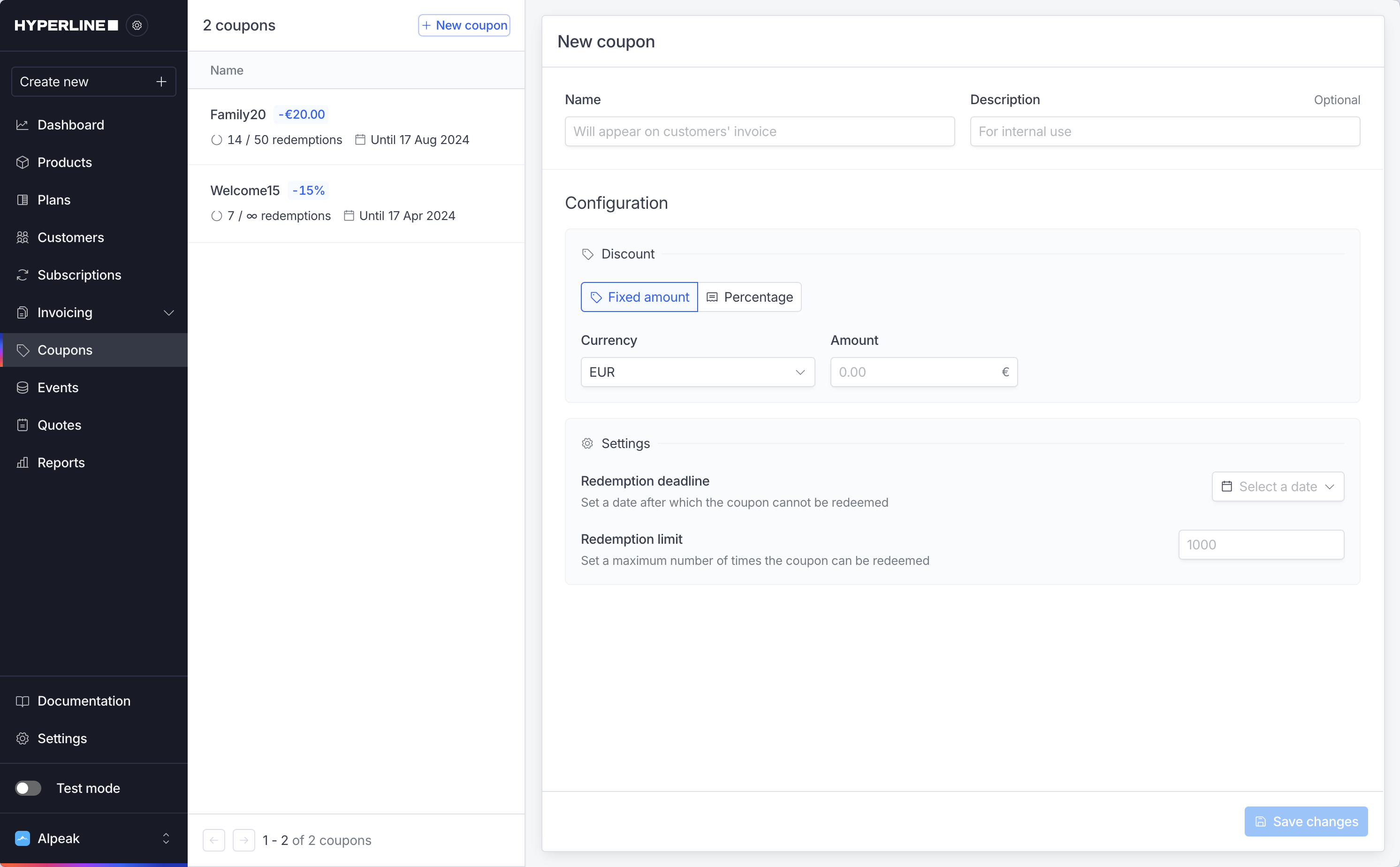The width and height of the screenshot is (1400, 867).
Task: Go to previous page of coupons
Action: click(214, 840)
